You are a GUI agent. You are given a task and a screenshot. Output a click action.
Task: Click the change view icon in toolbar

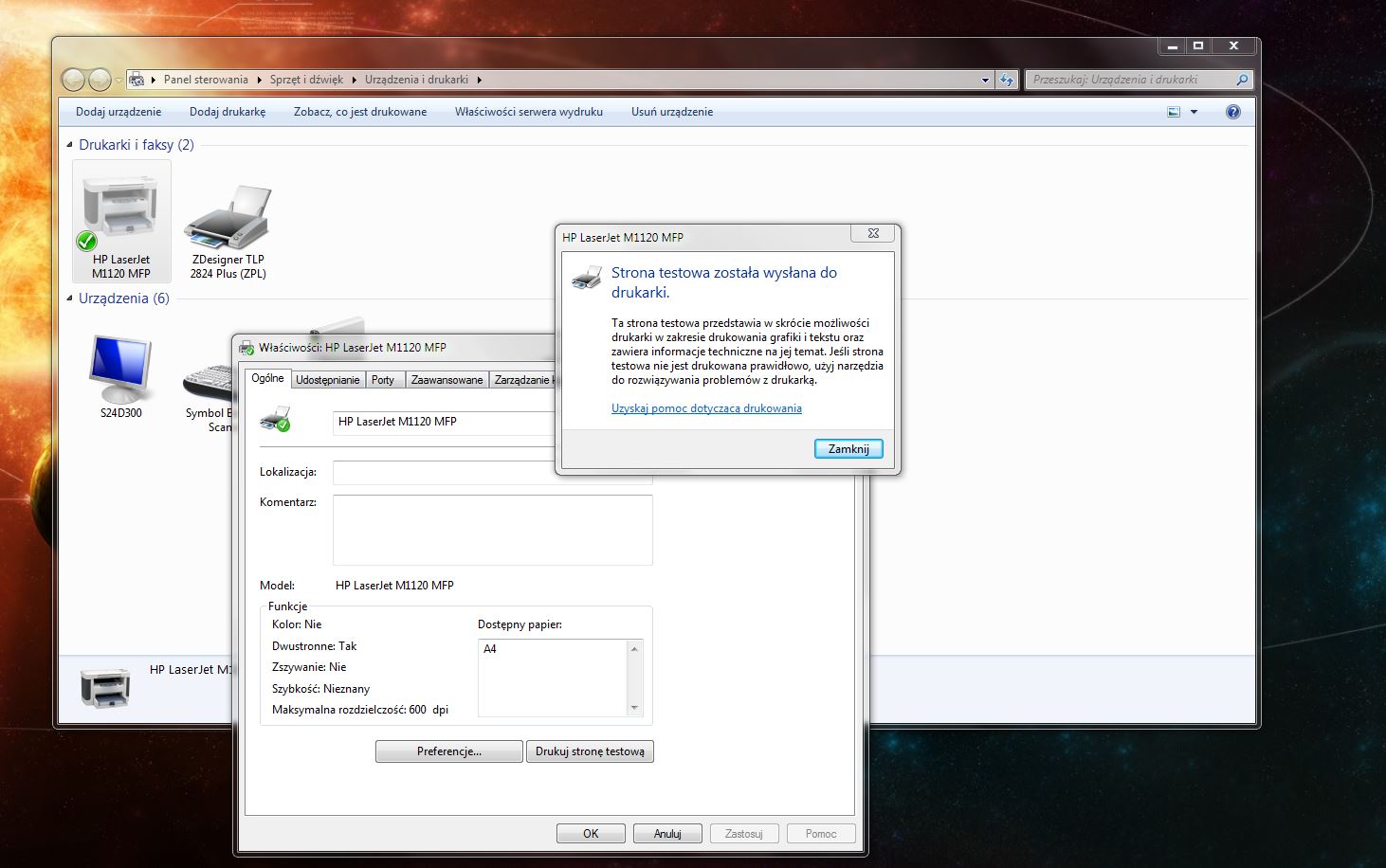click(x=1174, y=112)
